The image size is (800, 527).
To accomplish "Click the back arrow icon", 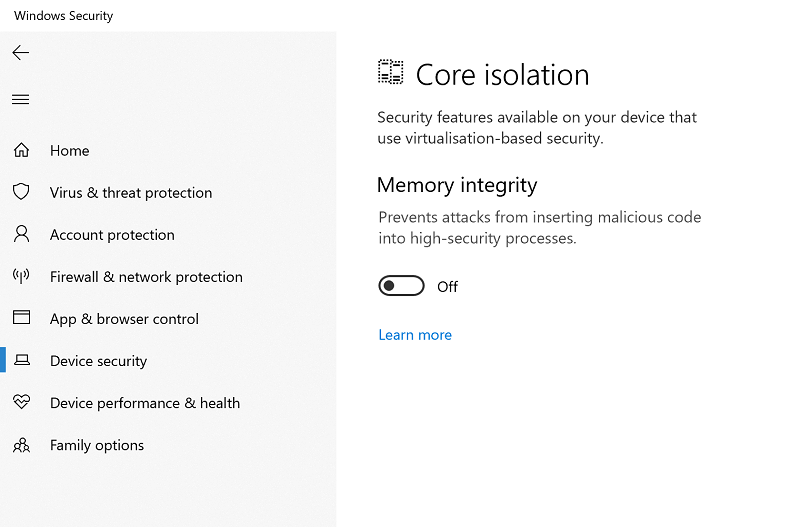I will click(20, 53).
